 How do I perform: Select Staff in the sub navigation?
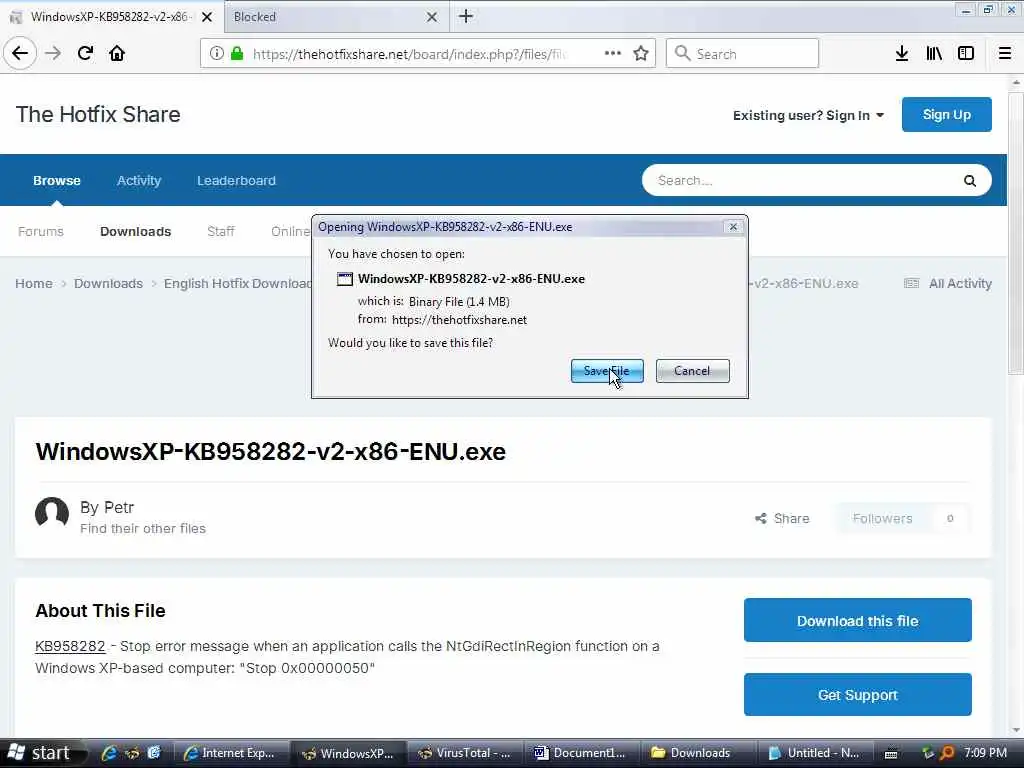point(221,232)
